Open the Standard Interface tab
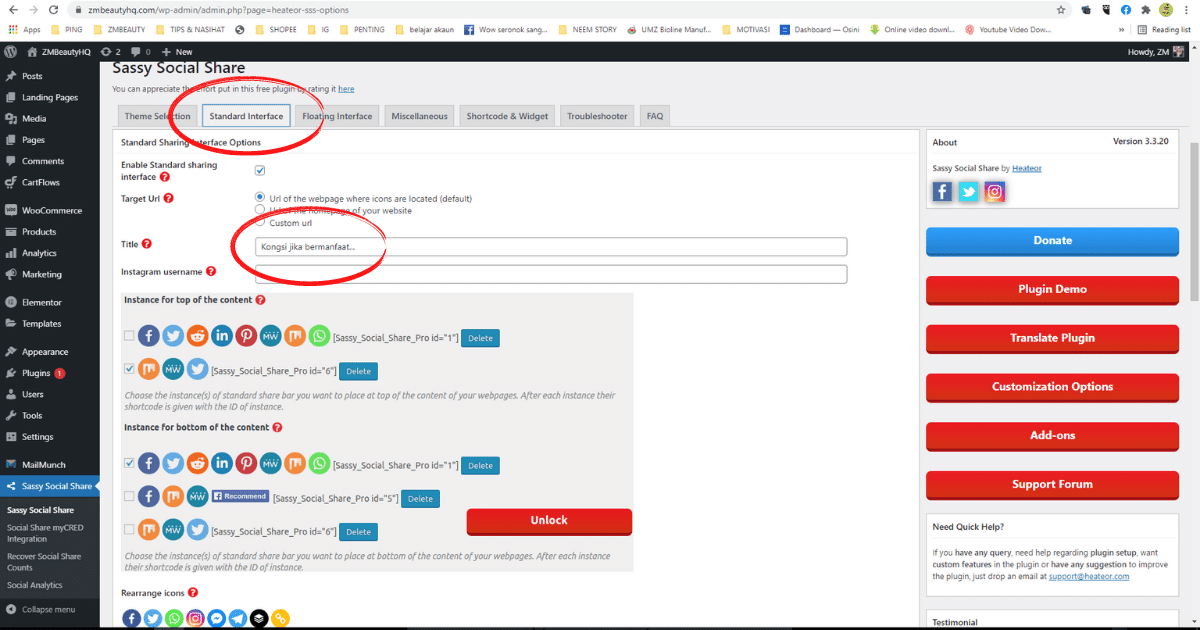Screen dimensions: 1200x630 coord(246,116)
